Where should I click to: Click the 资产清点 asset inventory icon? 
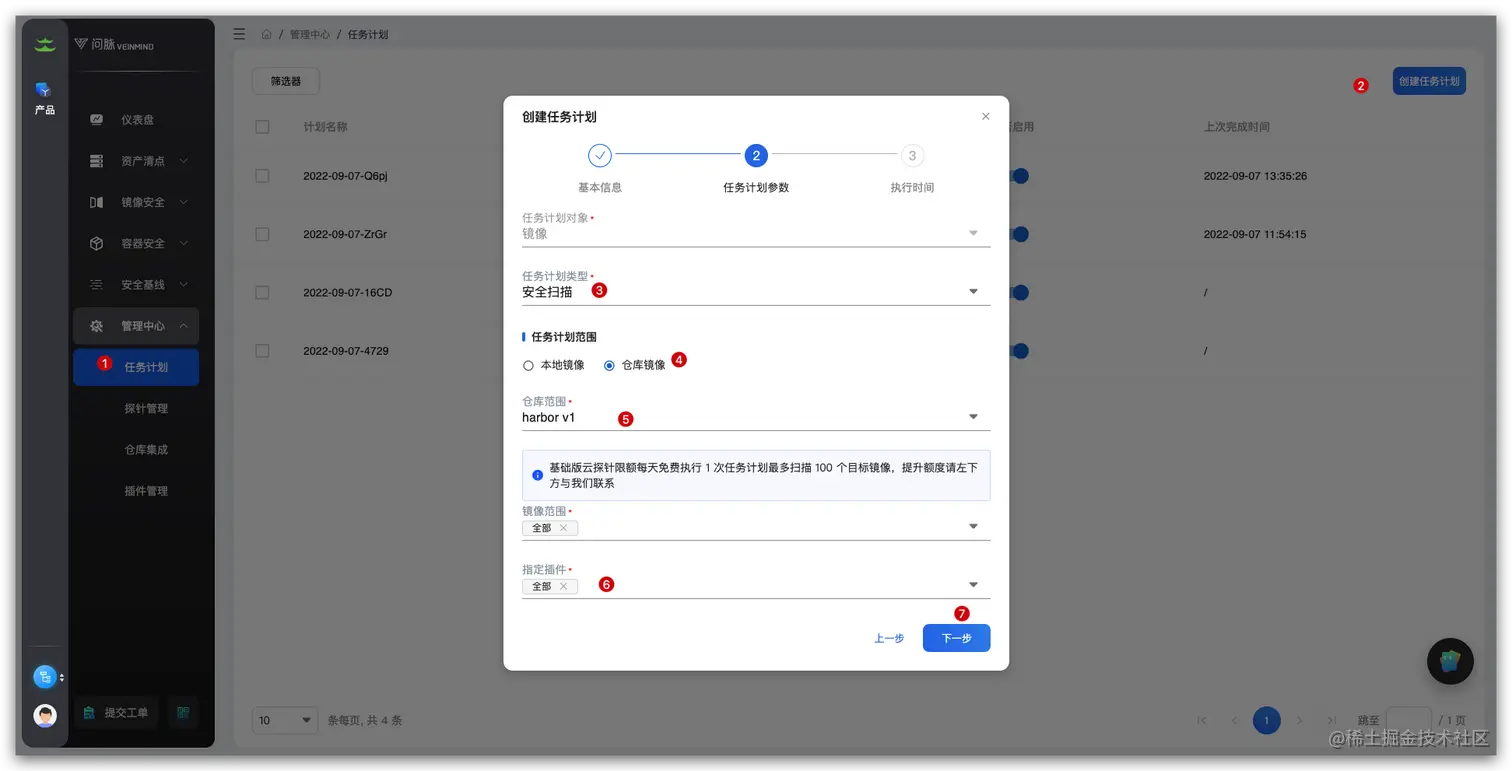coord(96,161)
